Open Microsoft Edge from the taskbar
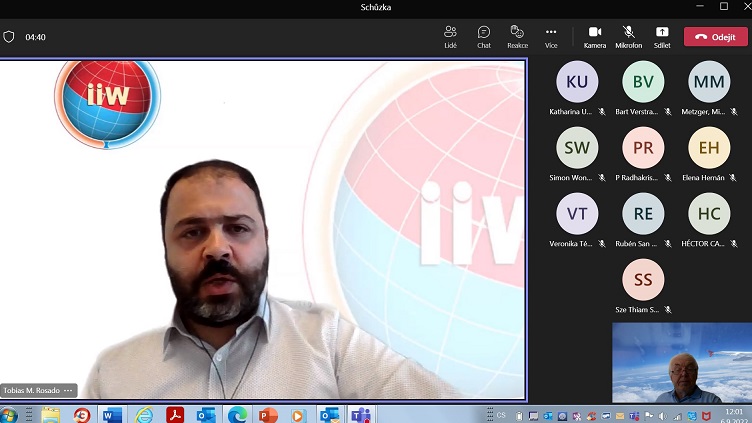This screenshot has height=423, width=752. tap(237, 415)
